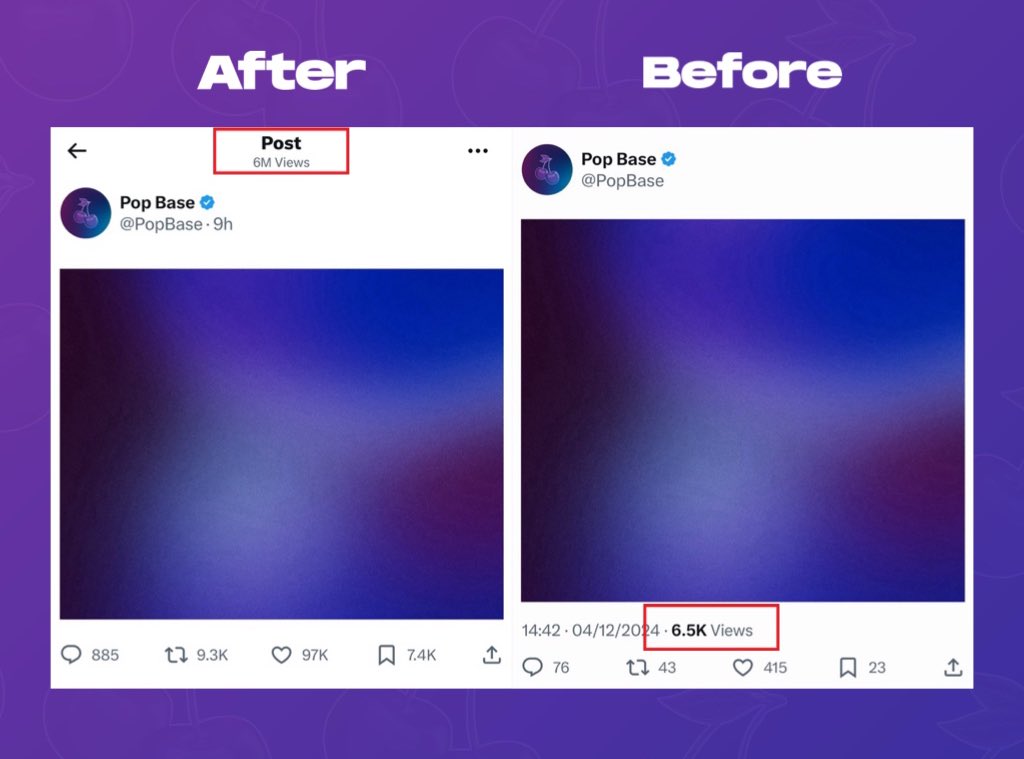Repost the post showing 9.3K reposts

(x=176, y=654)
